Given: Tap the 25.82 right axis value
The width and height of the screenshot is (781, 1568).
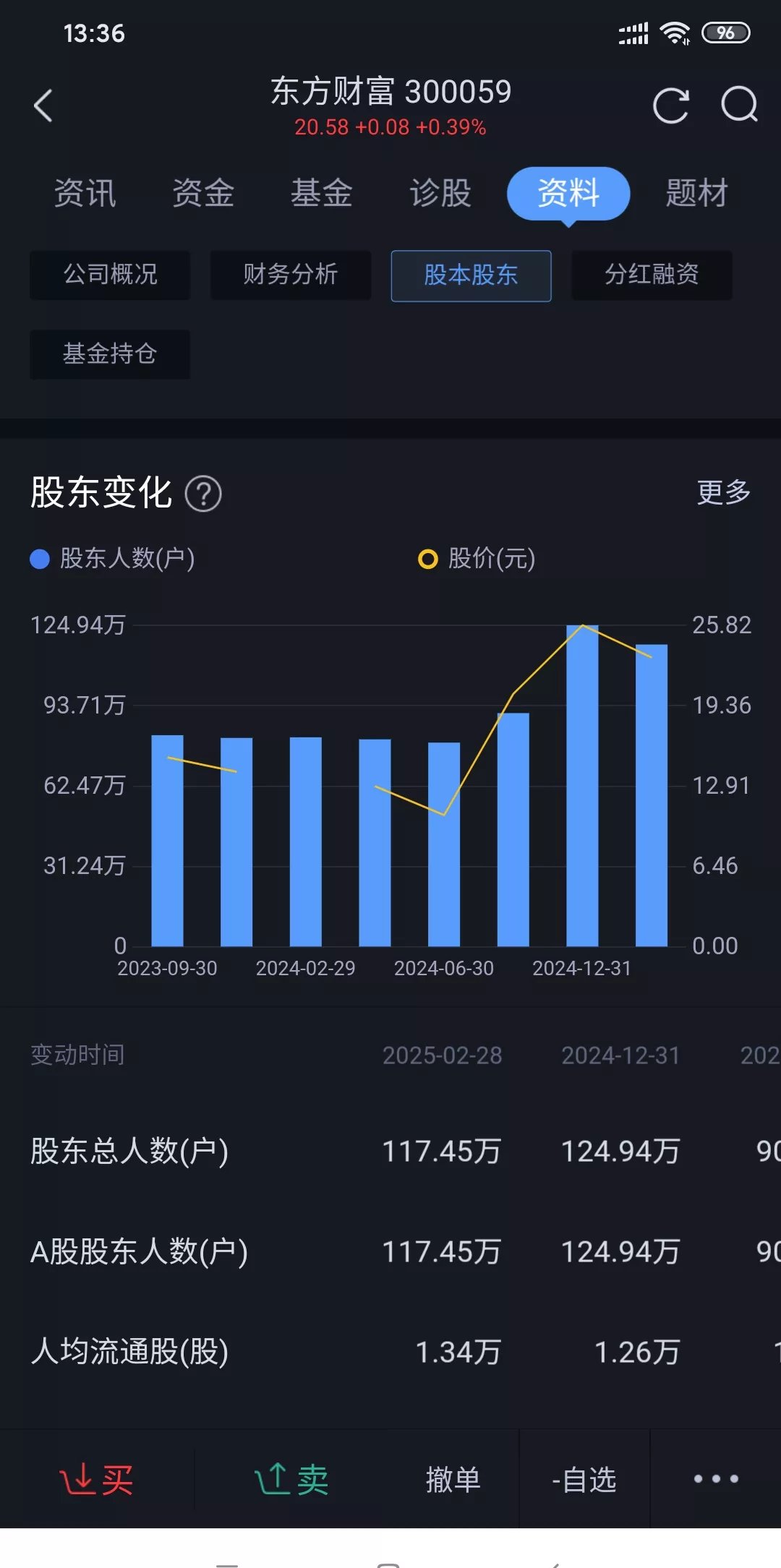Looking at the screenshot, I should (722, 625).
